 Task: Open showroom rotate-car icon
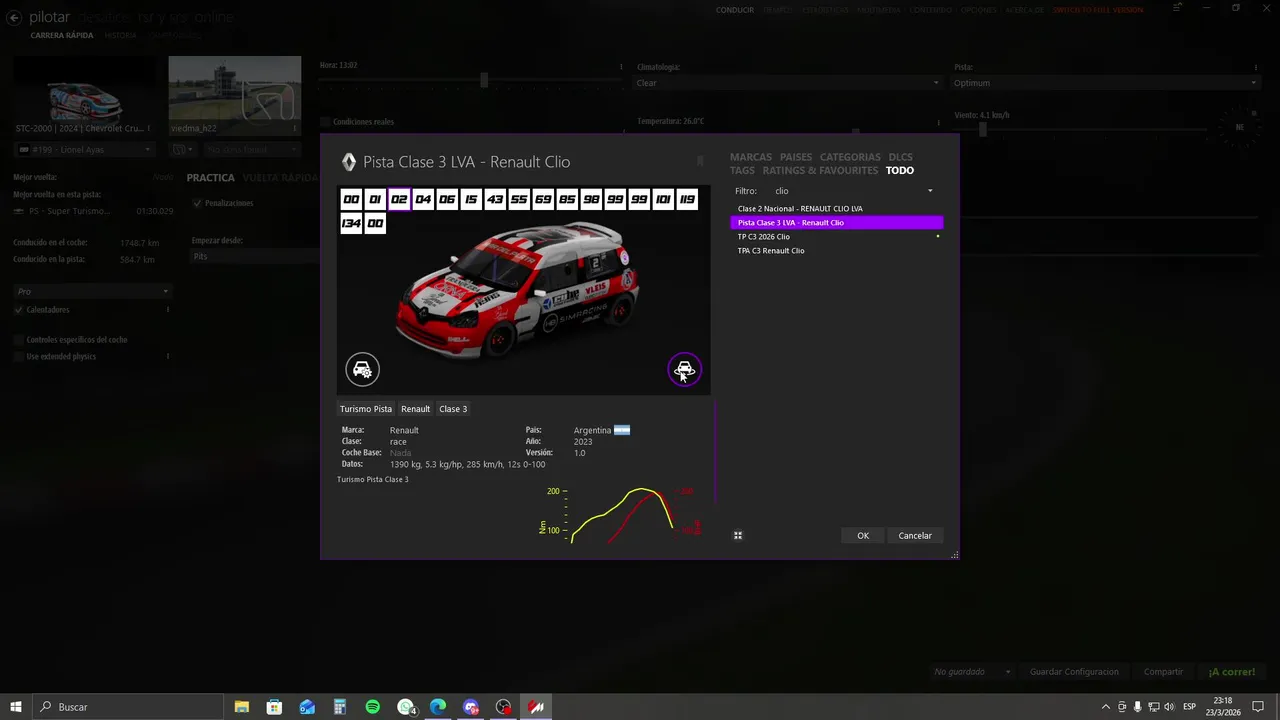tap(684, 370)
